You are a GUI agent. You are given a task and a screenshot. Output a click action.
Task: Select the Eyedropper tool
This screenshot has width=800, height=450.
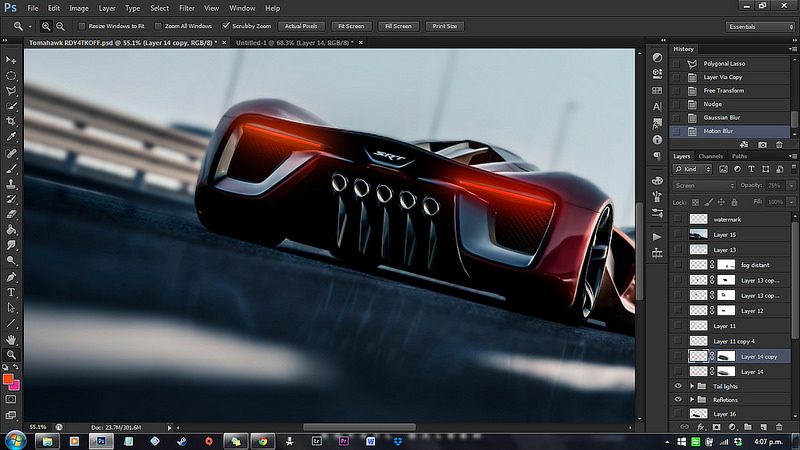11,137
